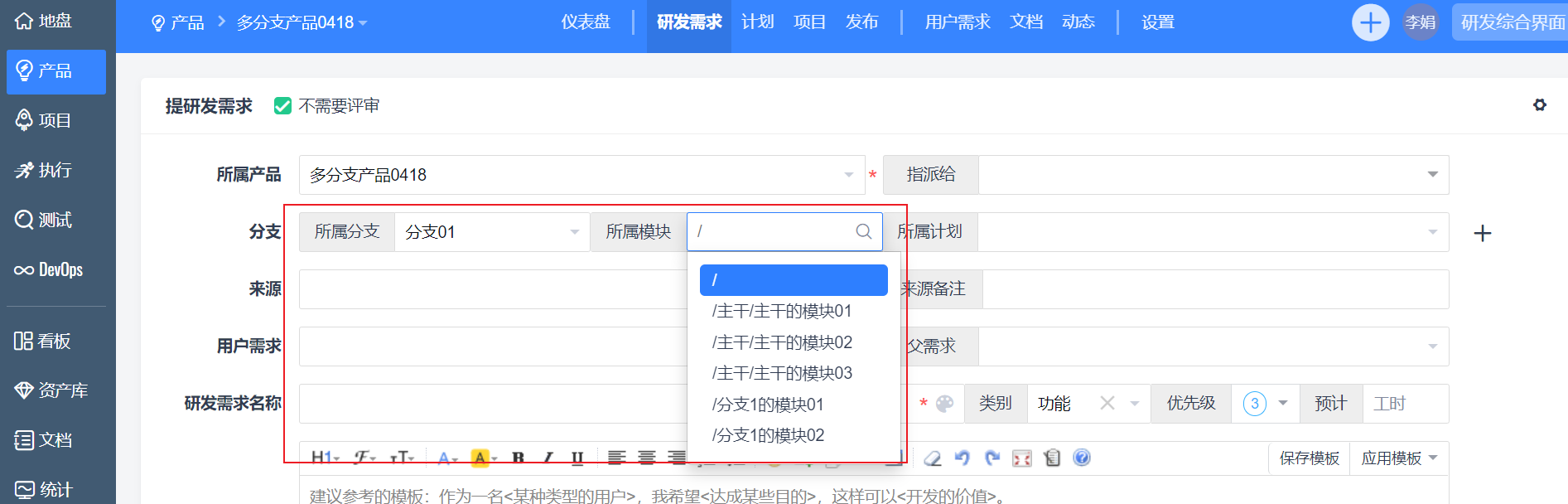Screen dimensions: 1568x504
Task: Switch to the 用户需求 tab
Action: pos(958,22)
